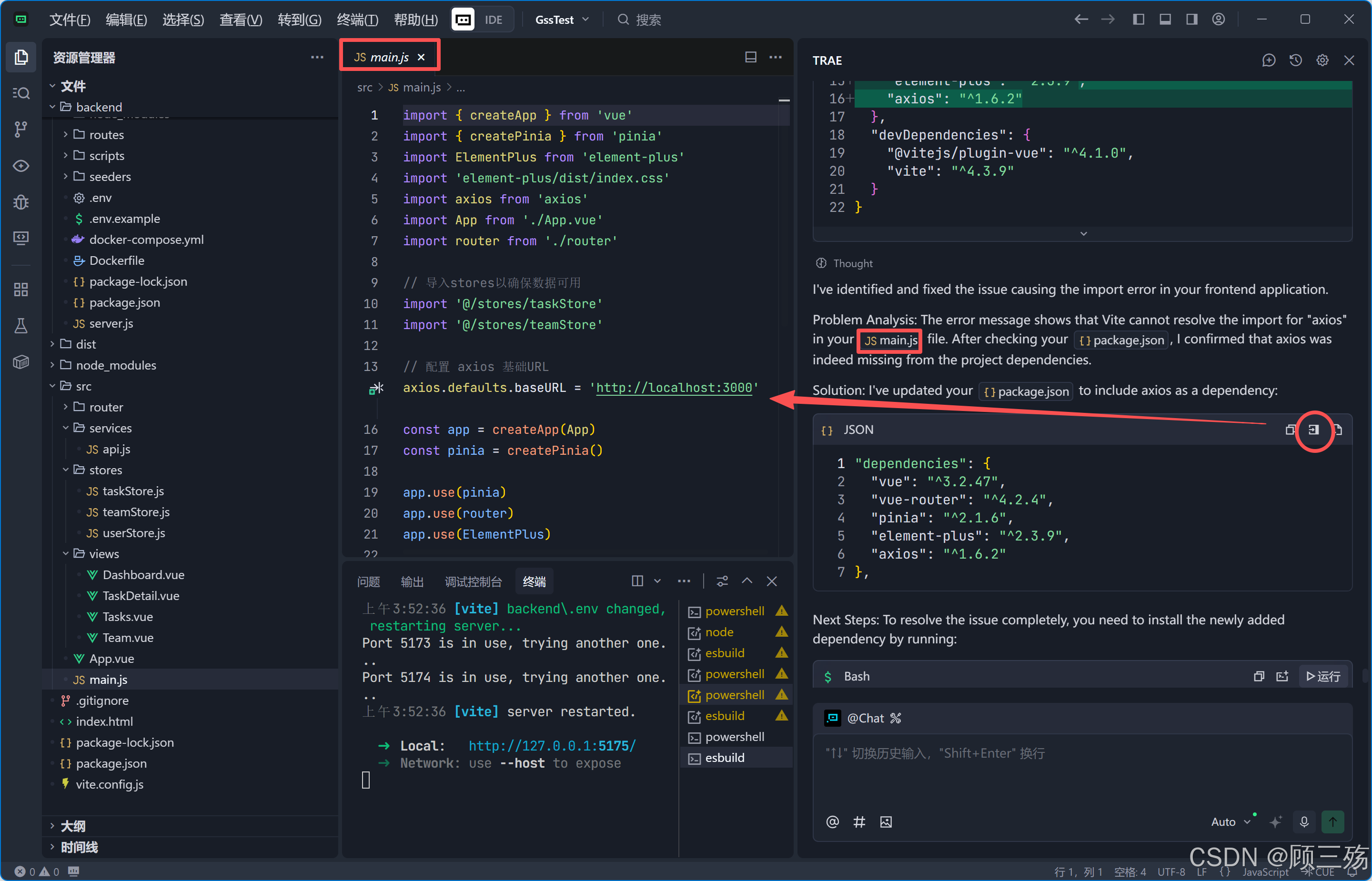1372x881 pixels.
Task: Open the Search view in sidebar
Action: tap(20, 93)
